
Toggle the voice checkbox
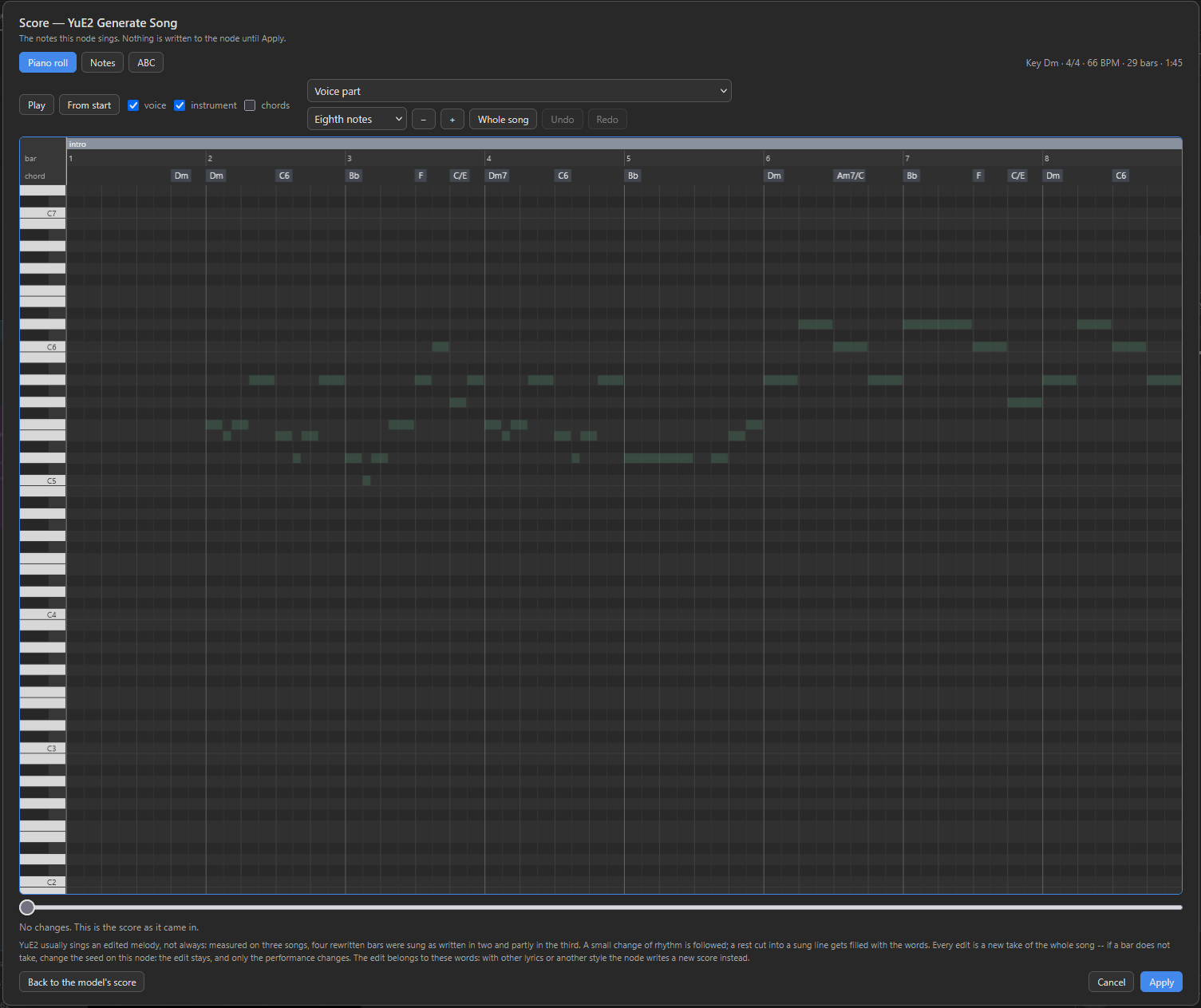point(133,105)
